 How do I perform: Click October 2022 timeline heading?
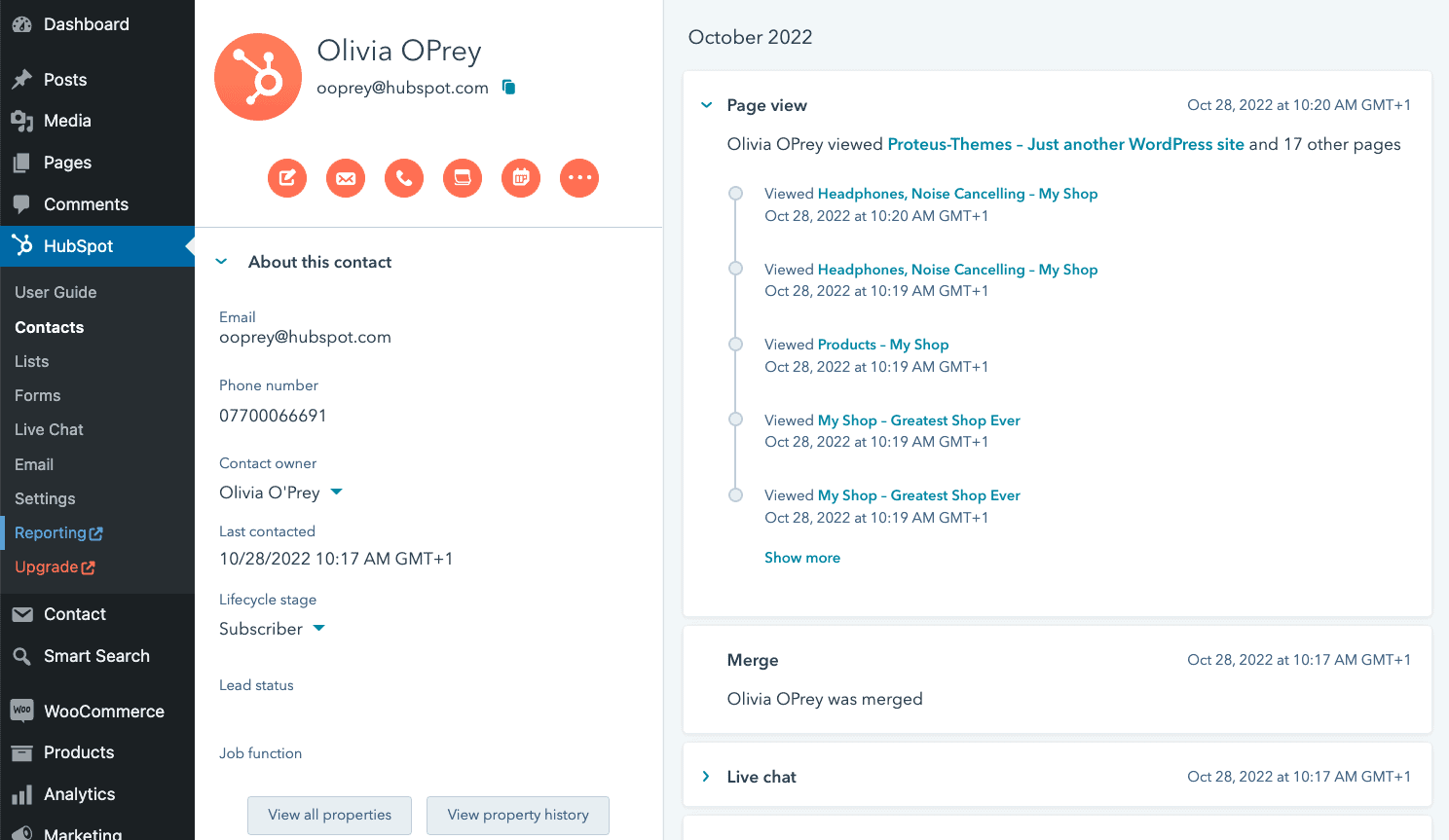click(x=750, y=37)
